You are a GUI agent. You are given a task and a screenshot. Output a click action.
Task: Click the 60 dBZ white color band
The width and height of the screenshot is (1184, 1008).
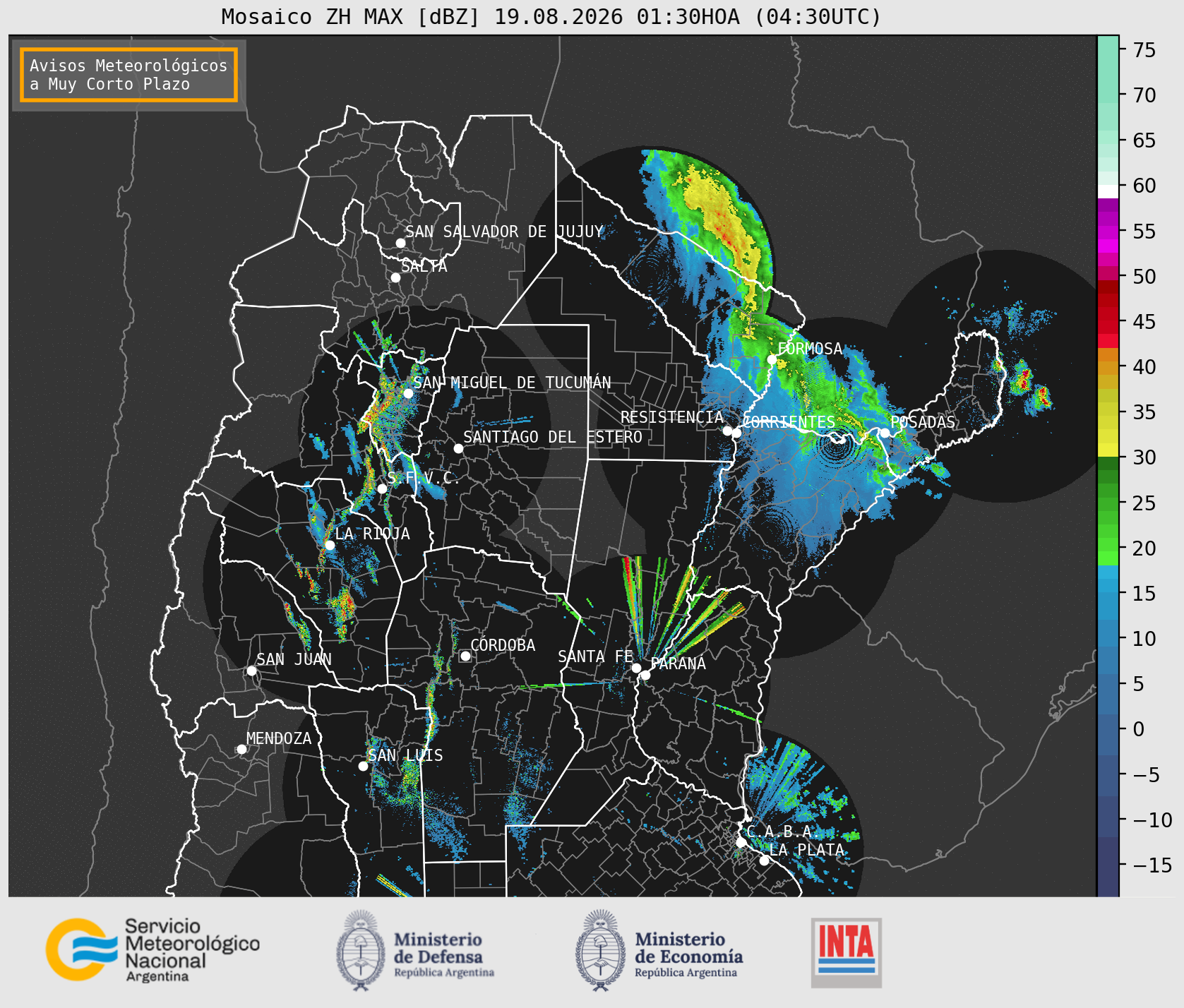1108,191
